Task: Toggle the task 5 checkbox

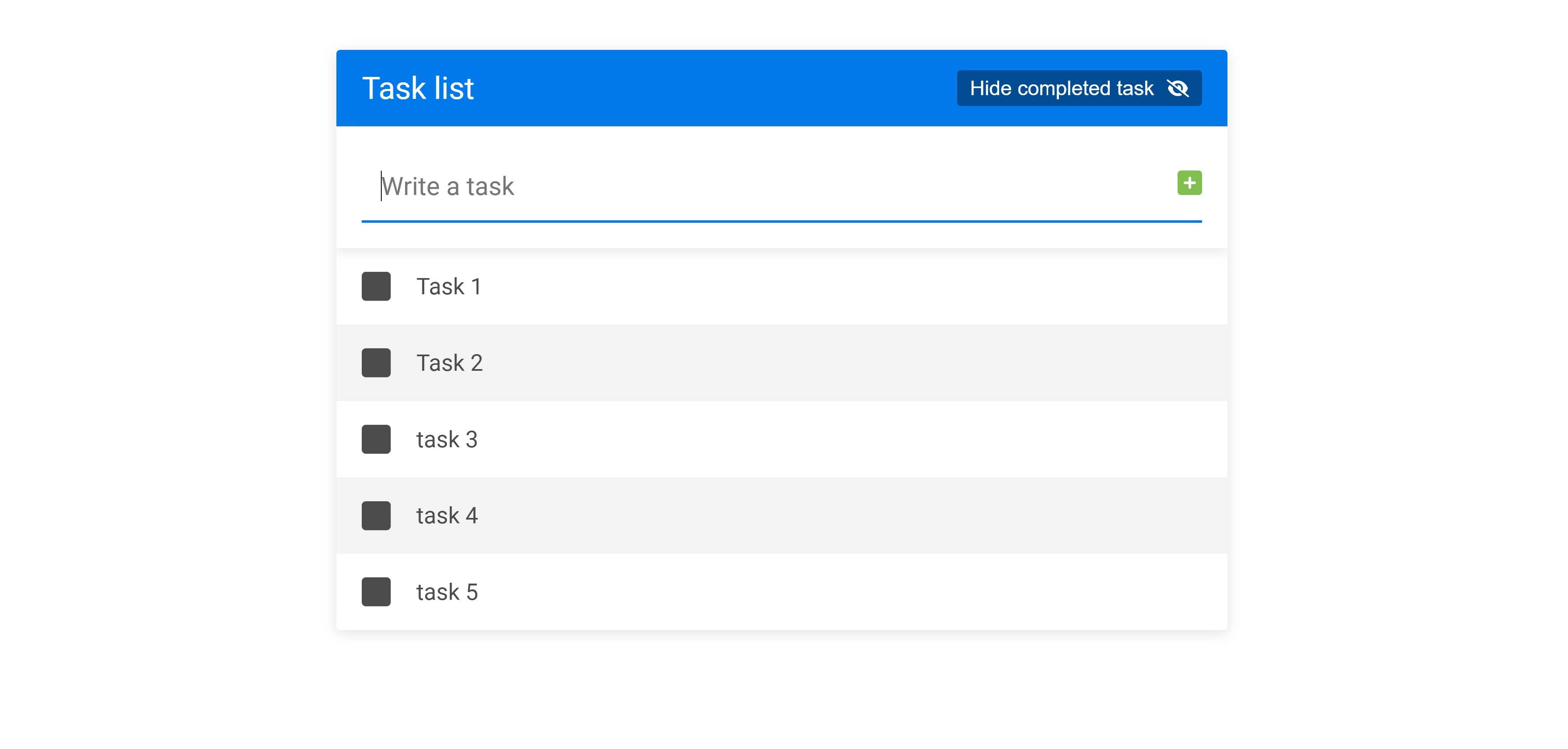Action: (x=375, y=591)
